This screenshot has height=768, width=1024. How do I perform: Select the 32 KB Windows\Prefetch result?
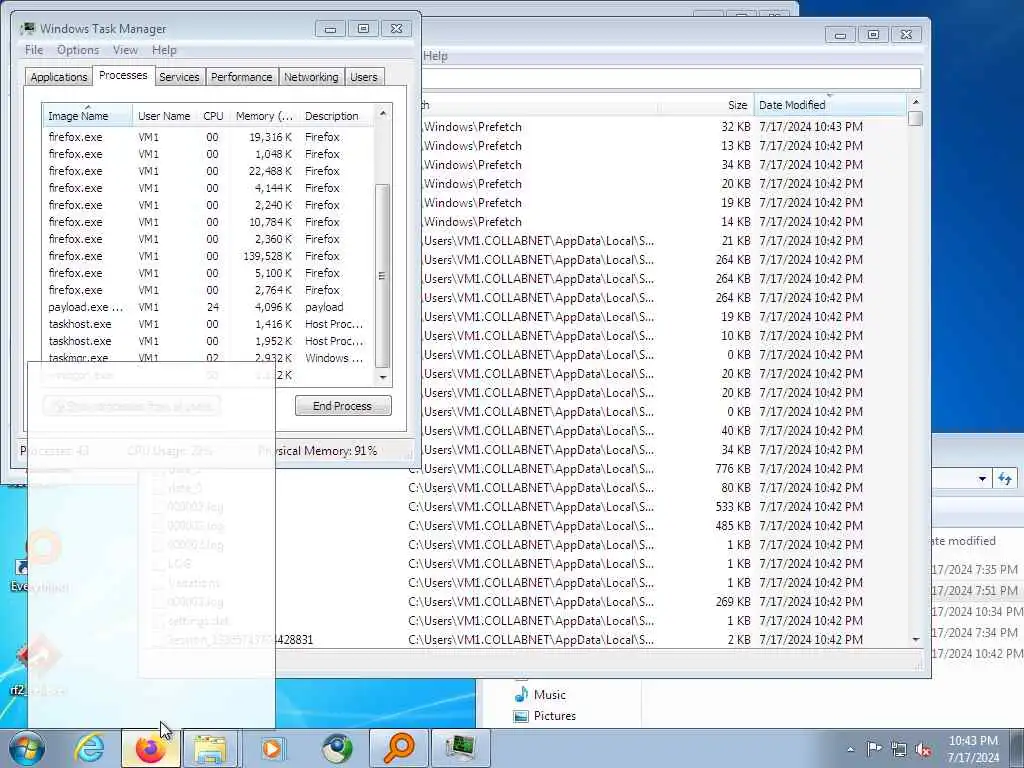[x=664, y=127]
